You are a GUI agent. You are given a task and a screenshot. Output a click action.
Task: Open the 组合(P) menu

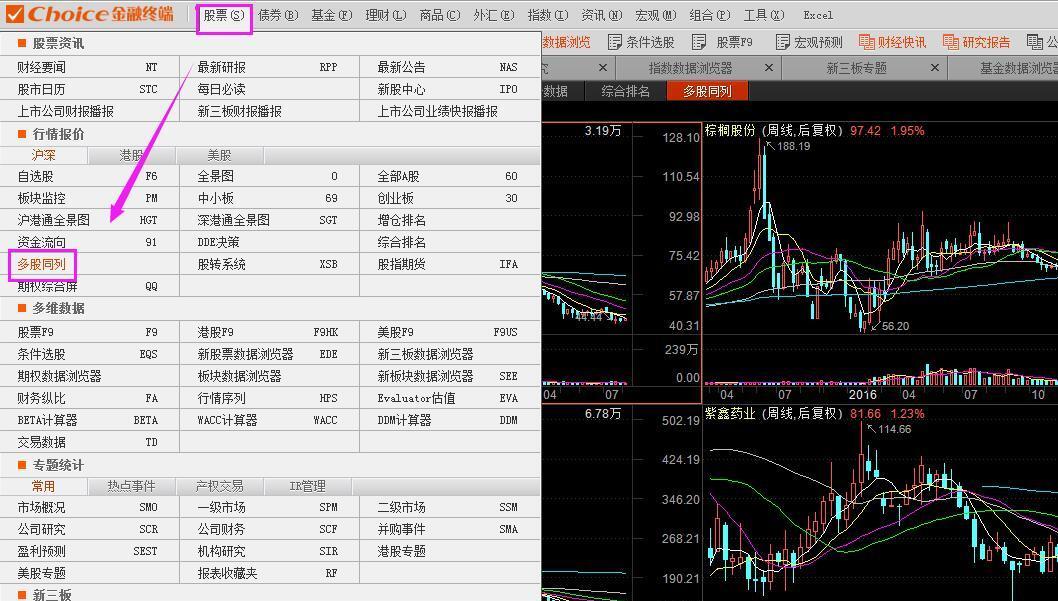710,16
